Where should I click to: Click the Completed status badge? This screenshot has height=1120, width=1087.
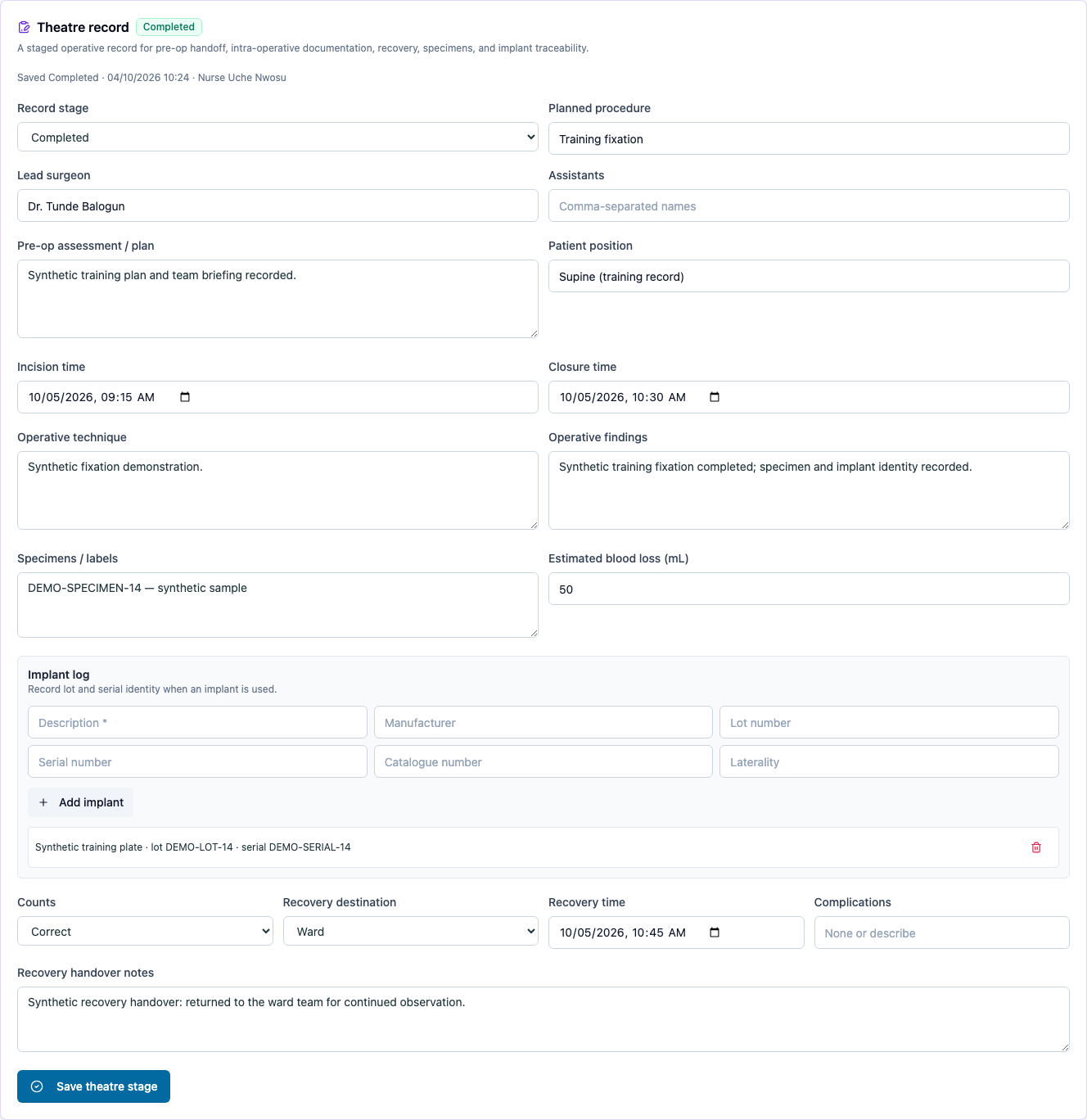tap(169, 27)
